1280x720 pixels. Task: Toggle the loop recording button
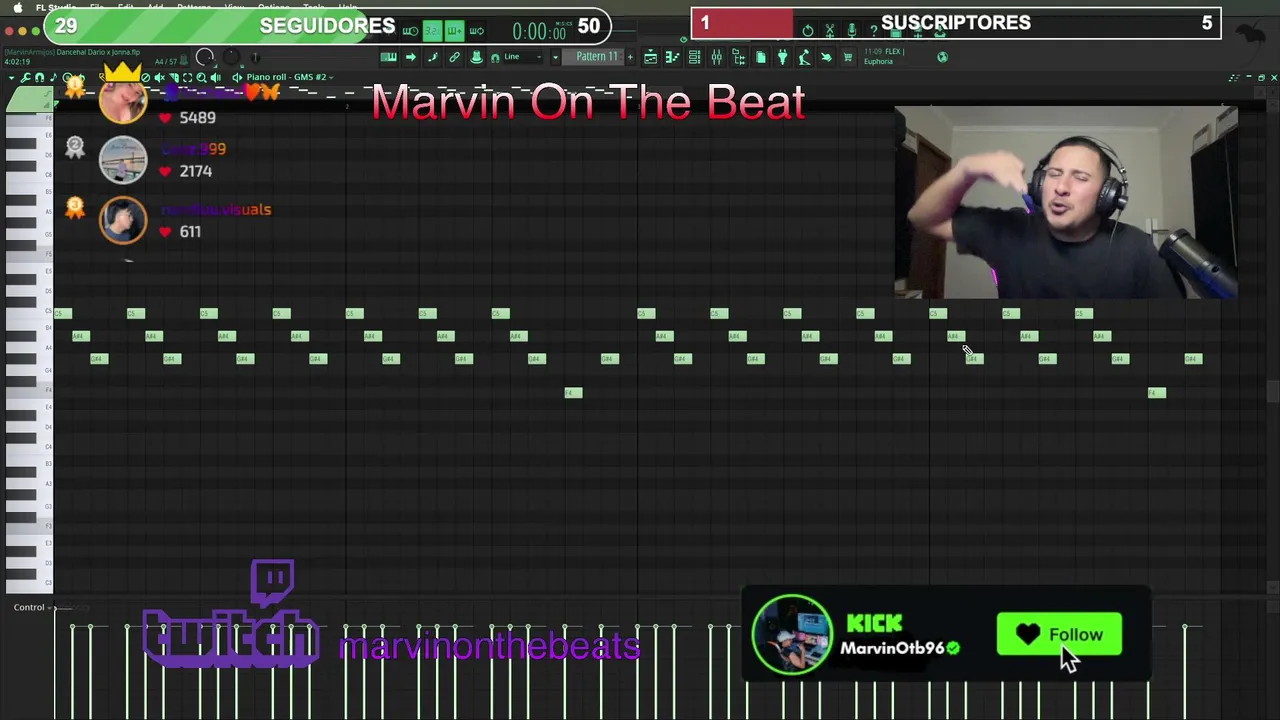point(477,30)
